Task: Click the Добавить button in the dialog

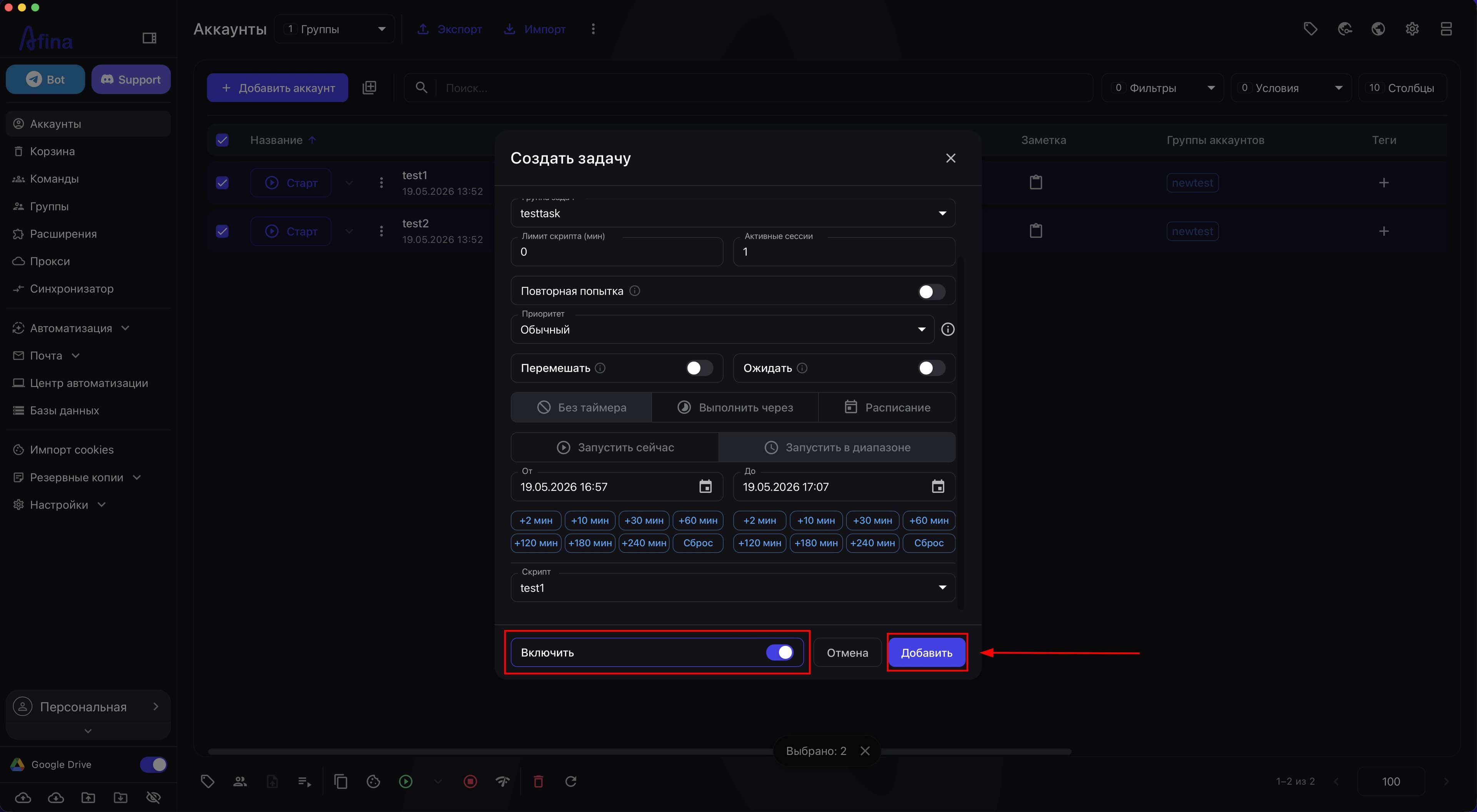Action: point(927,653)
